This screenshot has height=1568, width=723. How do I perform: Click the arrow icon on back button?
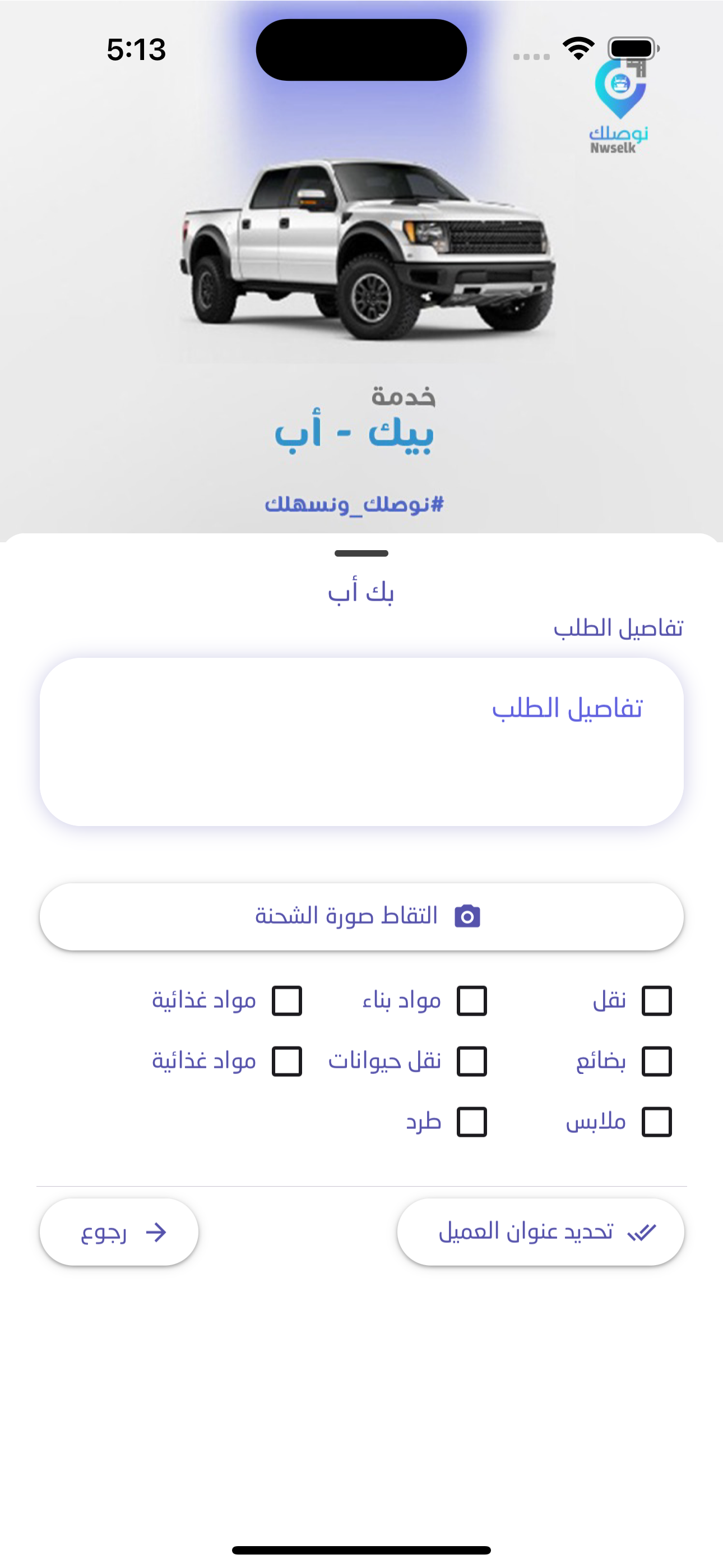156,1232
